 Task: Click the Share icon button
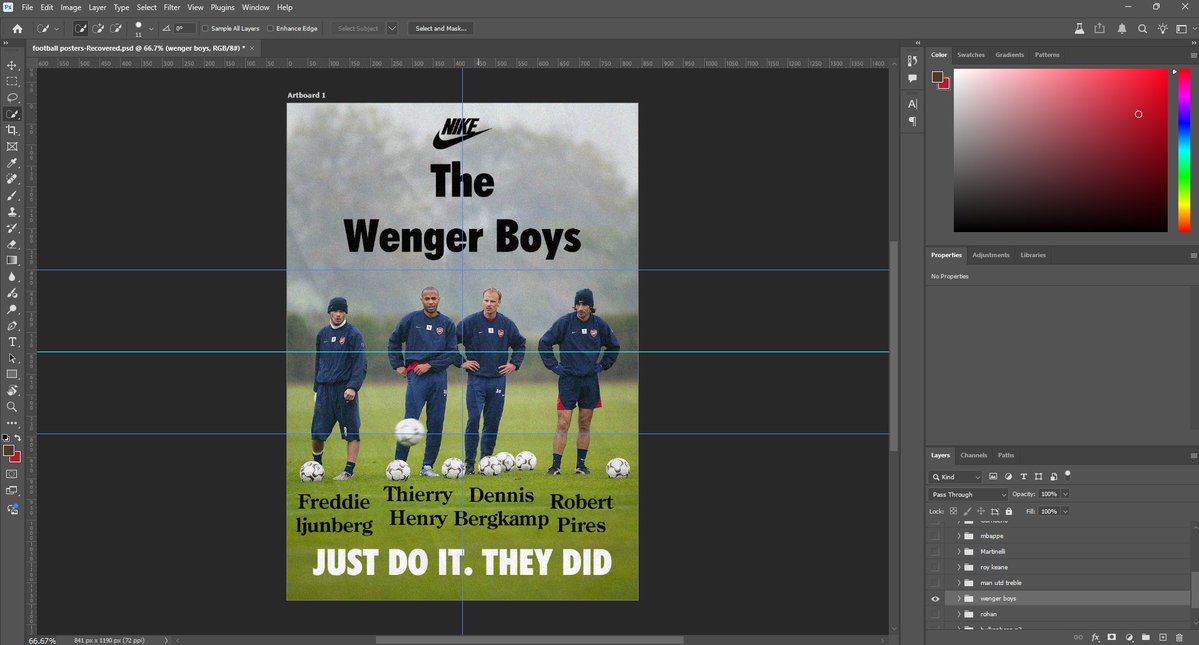[x=1100, y=28]
